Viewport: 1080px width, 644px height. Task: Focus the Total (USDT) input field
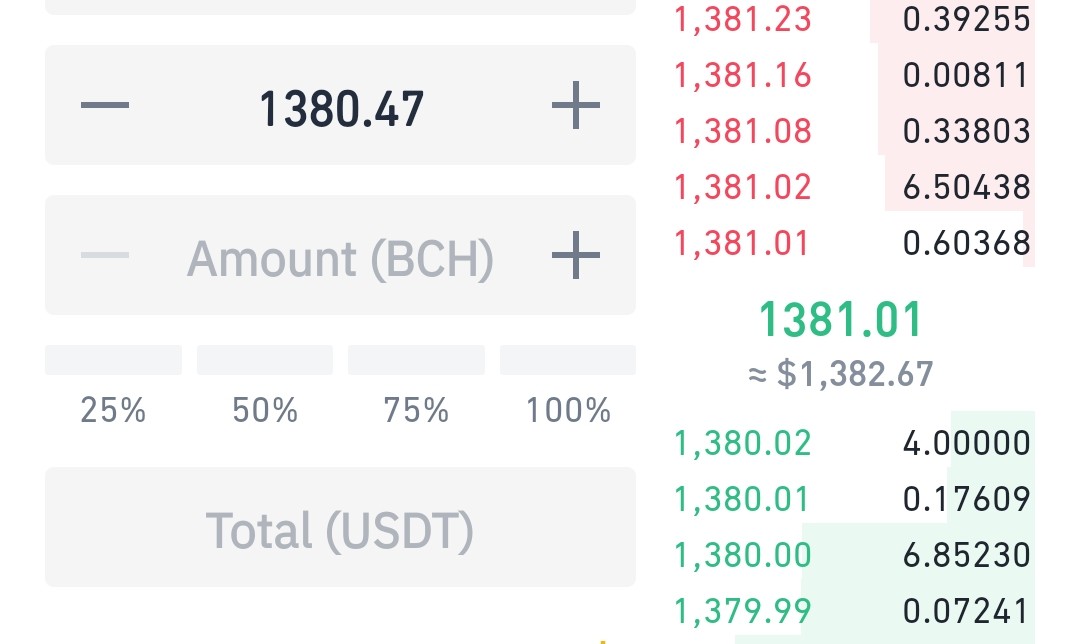click(340, 528)
